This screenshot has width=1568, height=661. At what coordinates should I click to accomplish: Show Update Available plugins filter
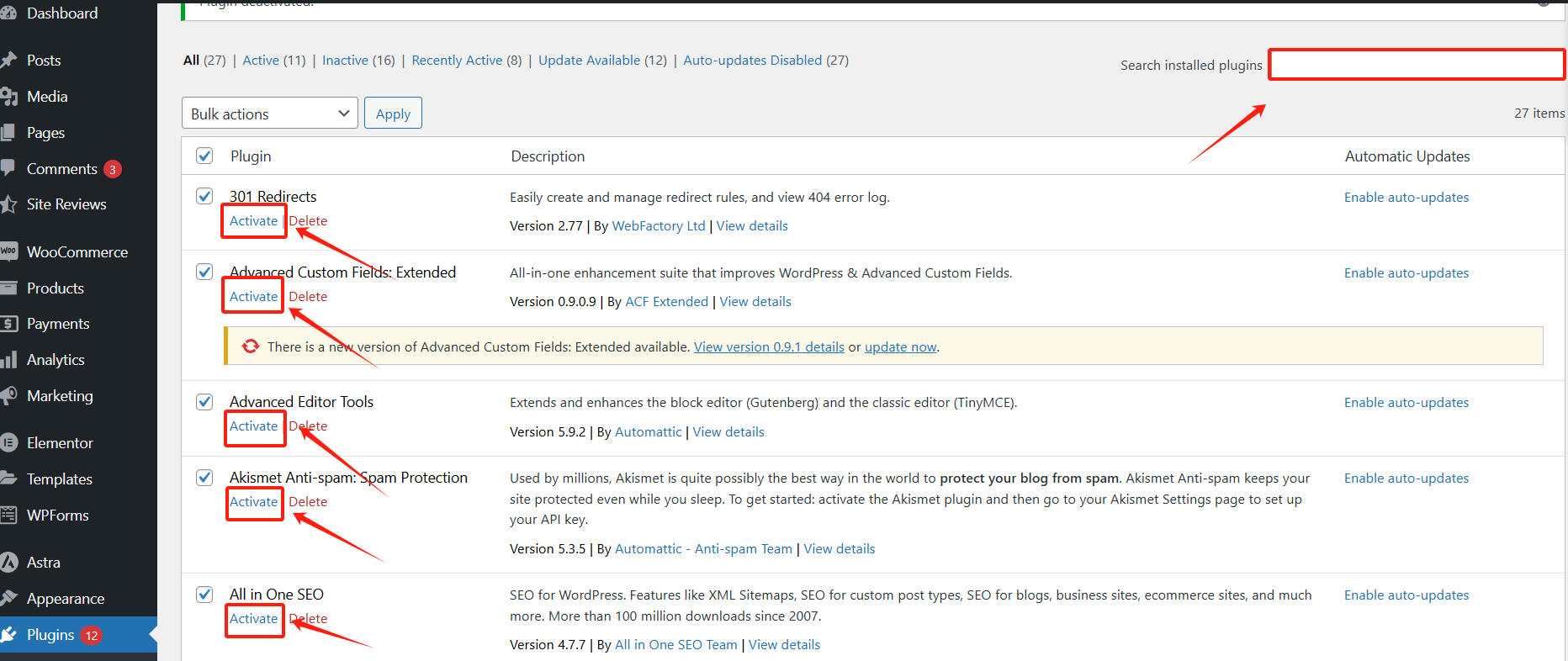[589, 61]
